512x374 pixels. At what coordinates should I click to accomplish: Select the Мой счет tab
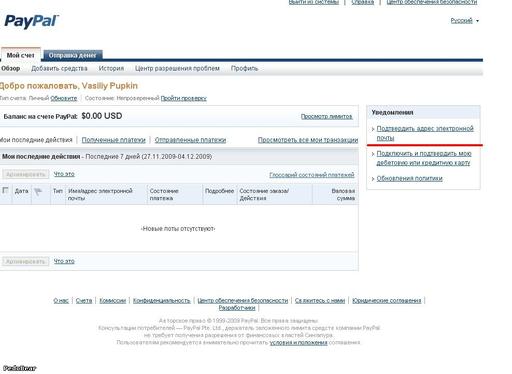21,55
